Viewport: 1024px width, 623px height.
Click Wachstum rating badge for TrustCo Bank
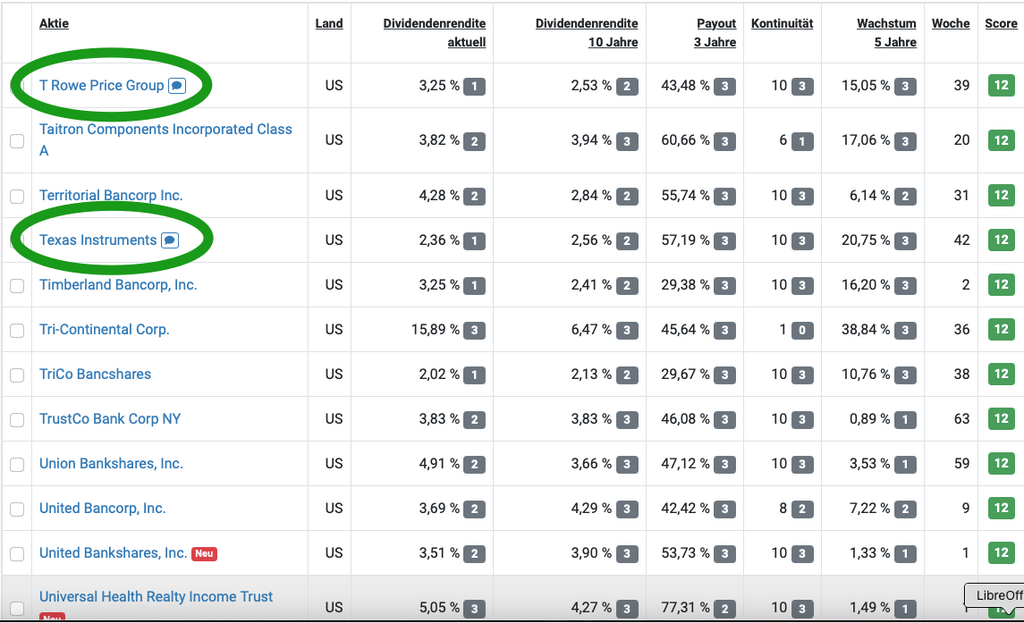(905, 419)
